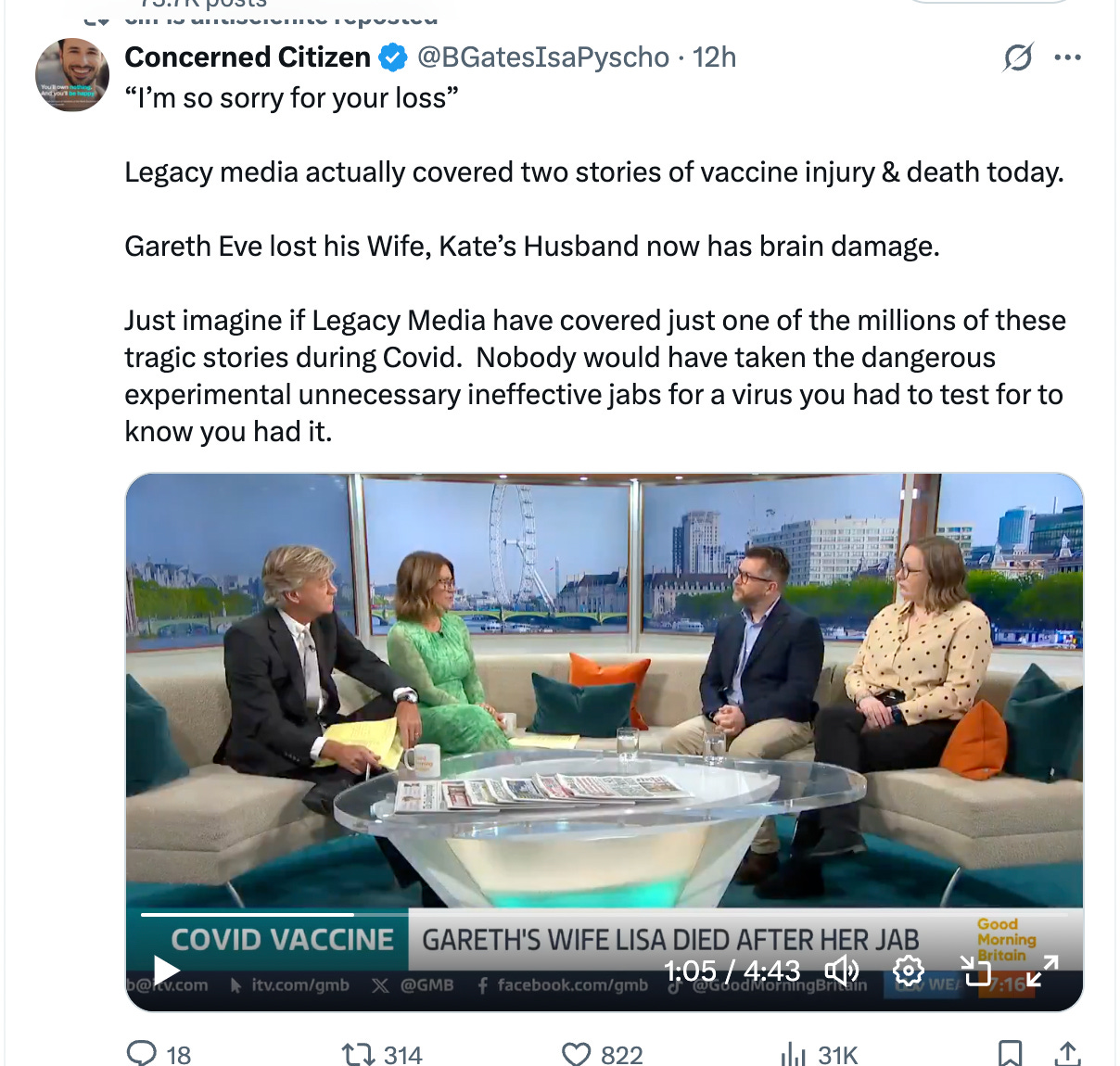
Task: Open the @BGatesIsaPyscho handle link
Action: [x=543, y=57]
